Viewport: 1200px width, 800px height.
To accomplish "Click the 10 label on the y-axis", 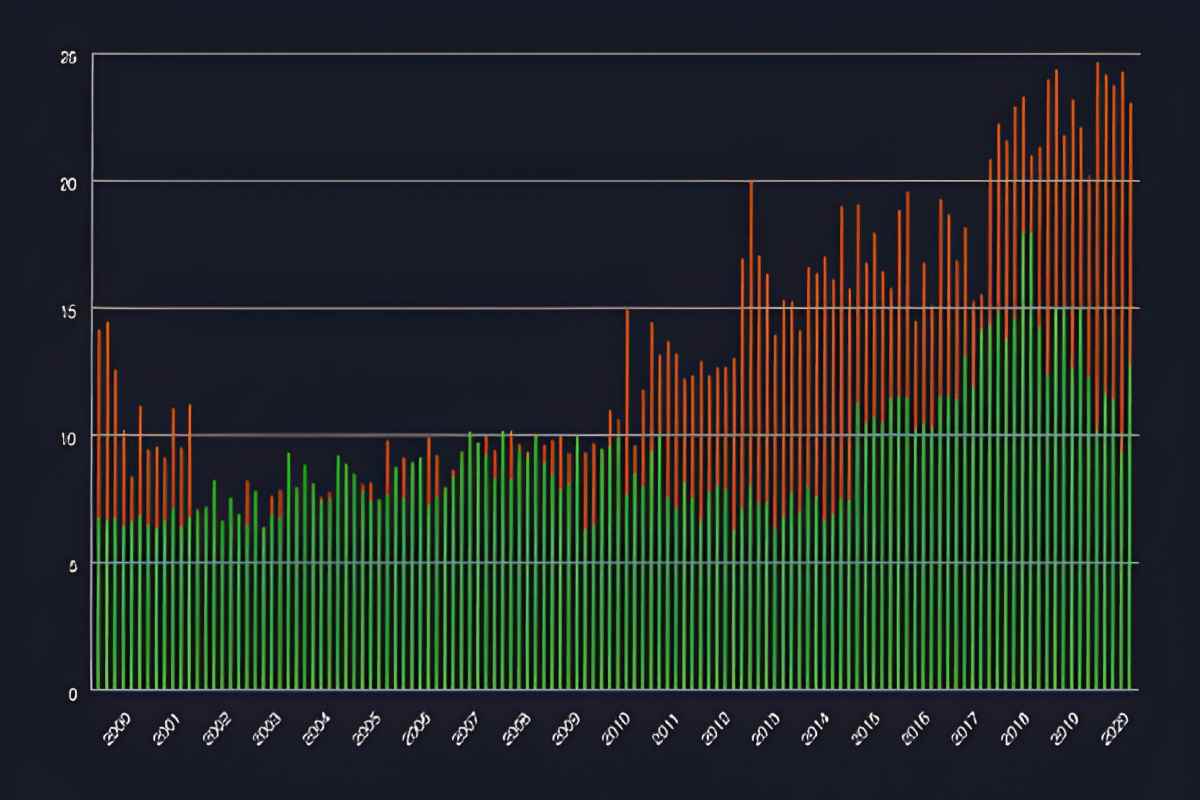I will coord(69,437).
